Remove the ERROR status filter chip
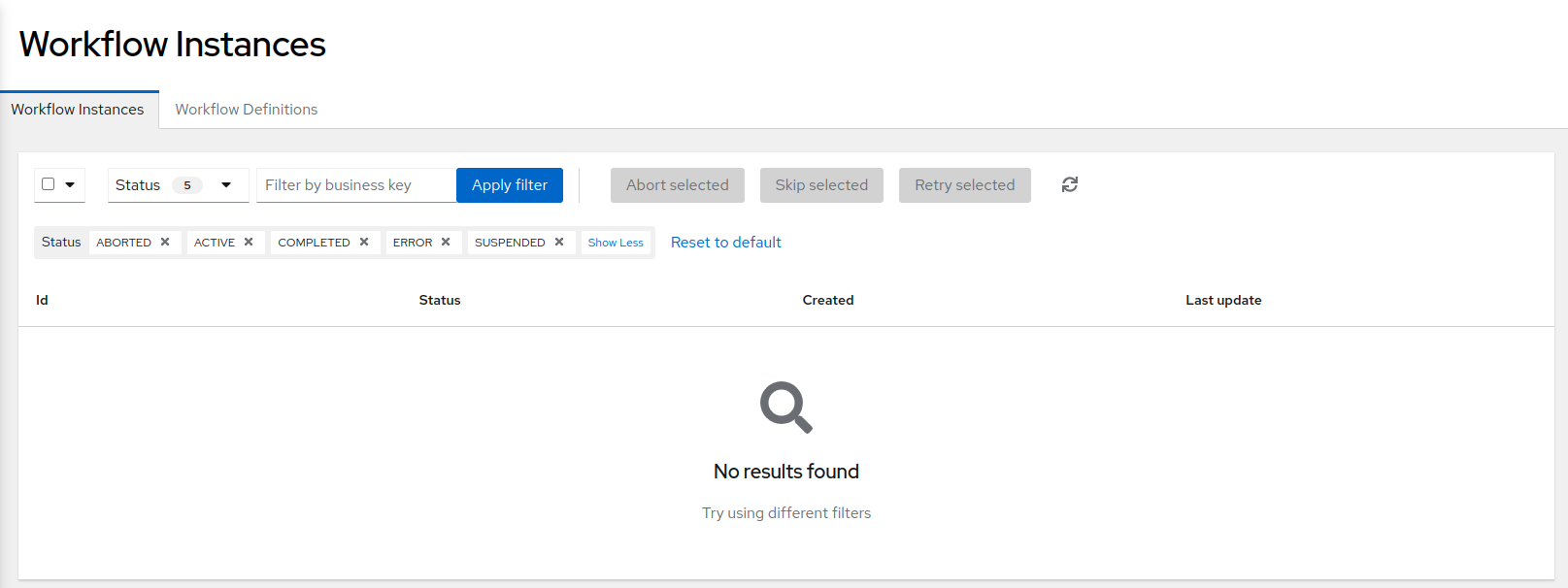This screenshot has height=588, width=1568. [x=446, y=243]
